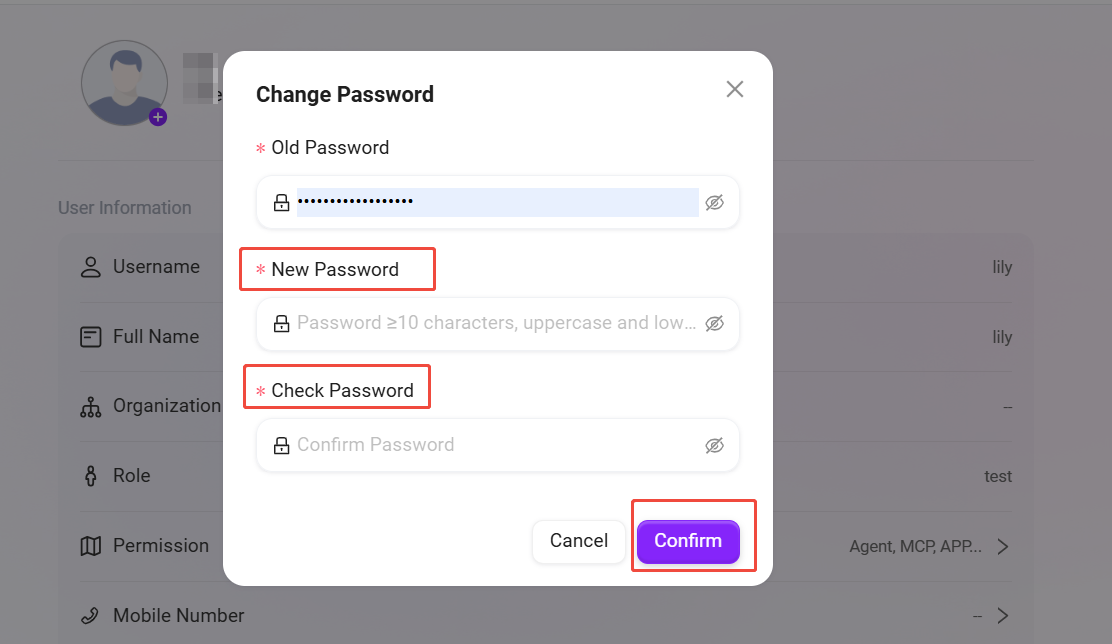Click the Role person icon

[x=91, y=476]
